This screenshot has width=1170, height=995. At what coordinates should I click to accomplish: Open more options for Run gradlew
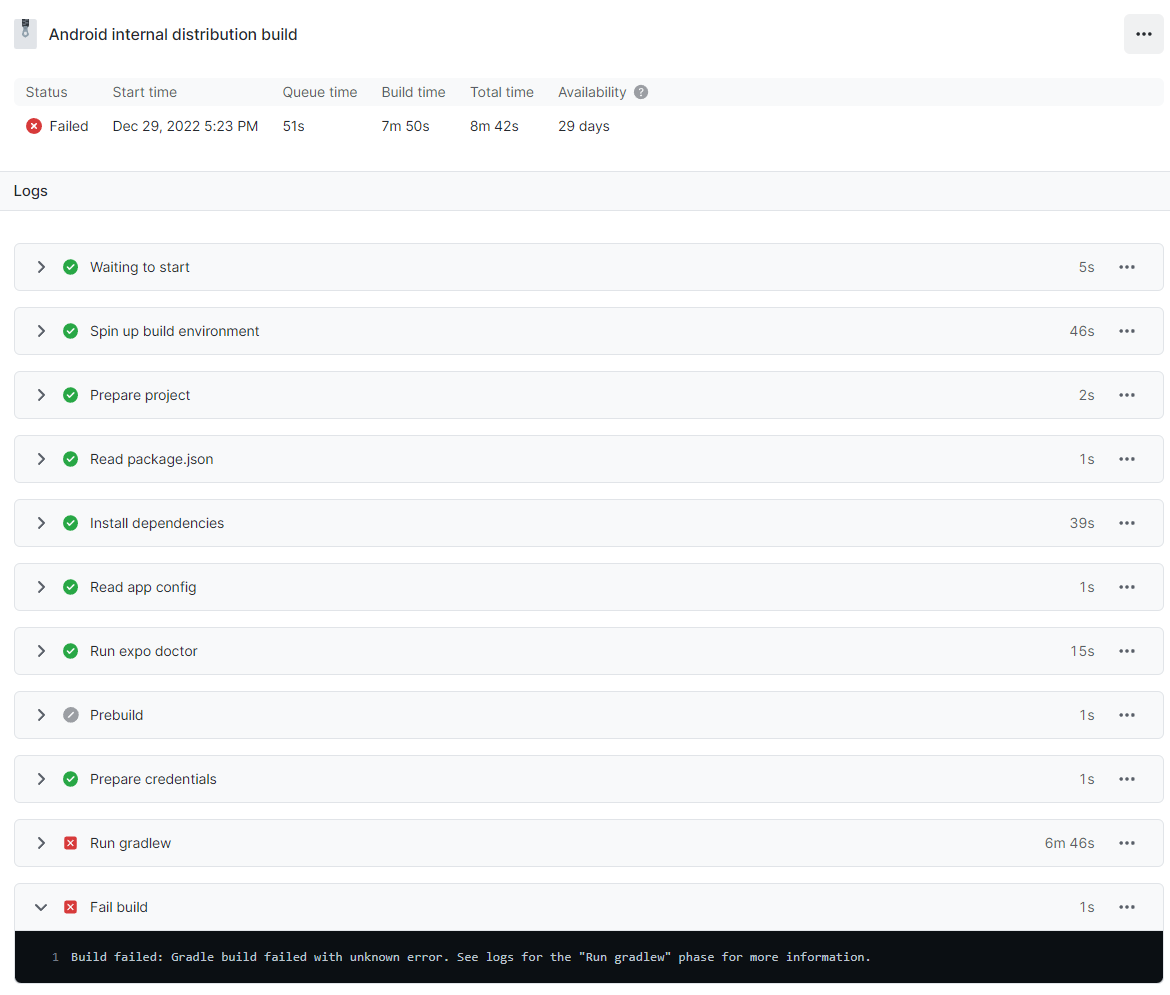click(x=1127, y=843)
